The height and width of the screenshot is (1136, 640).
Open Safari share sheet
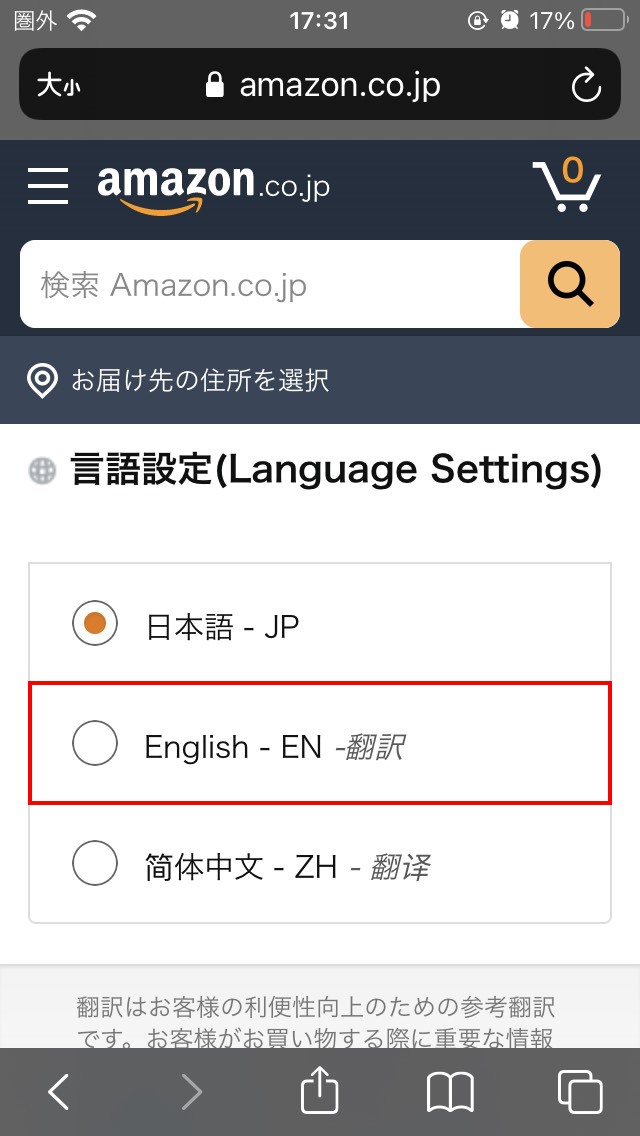(x=320, y=1092)
